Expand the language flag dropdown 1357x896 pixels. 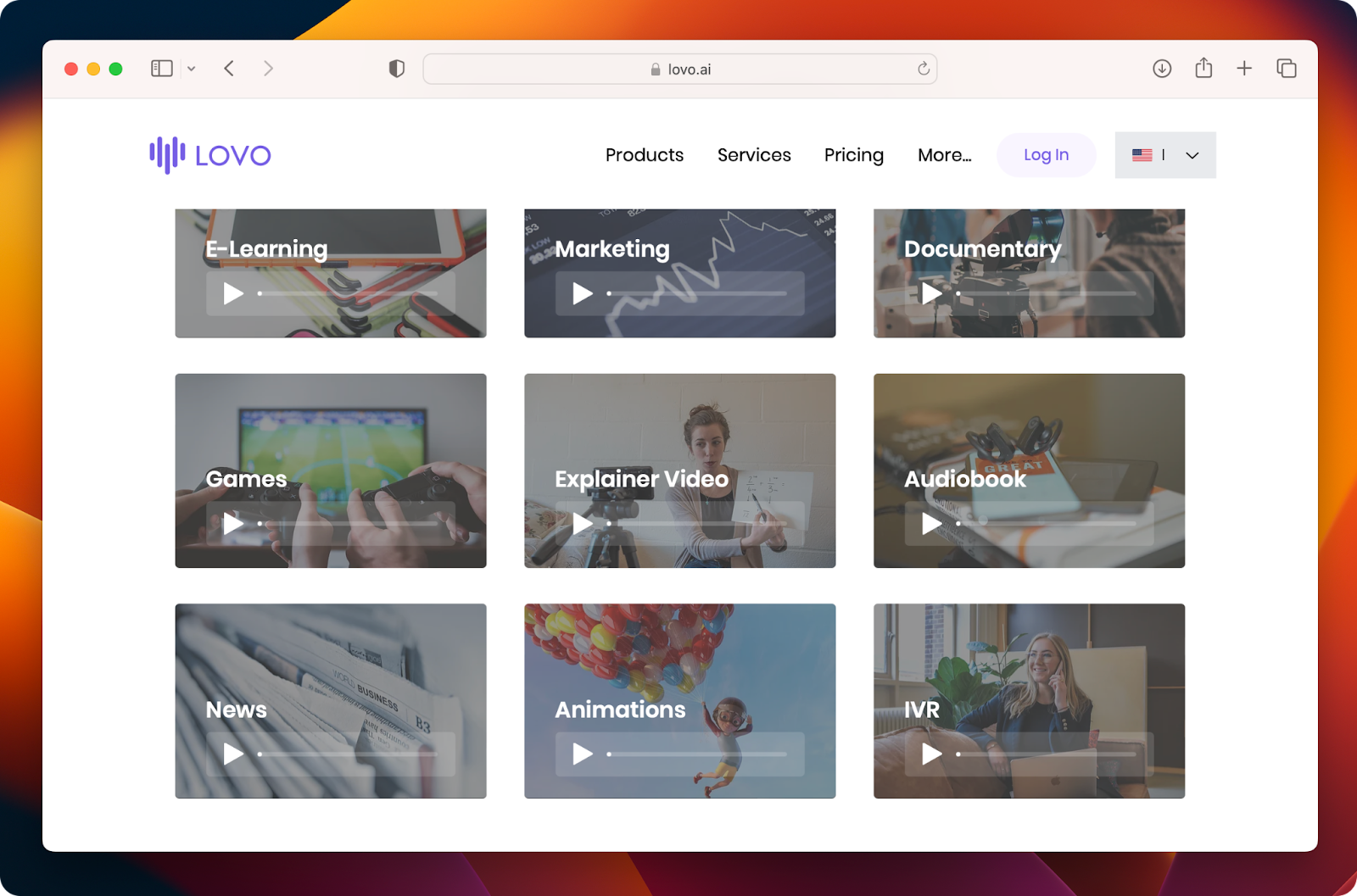[1165, 155]
